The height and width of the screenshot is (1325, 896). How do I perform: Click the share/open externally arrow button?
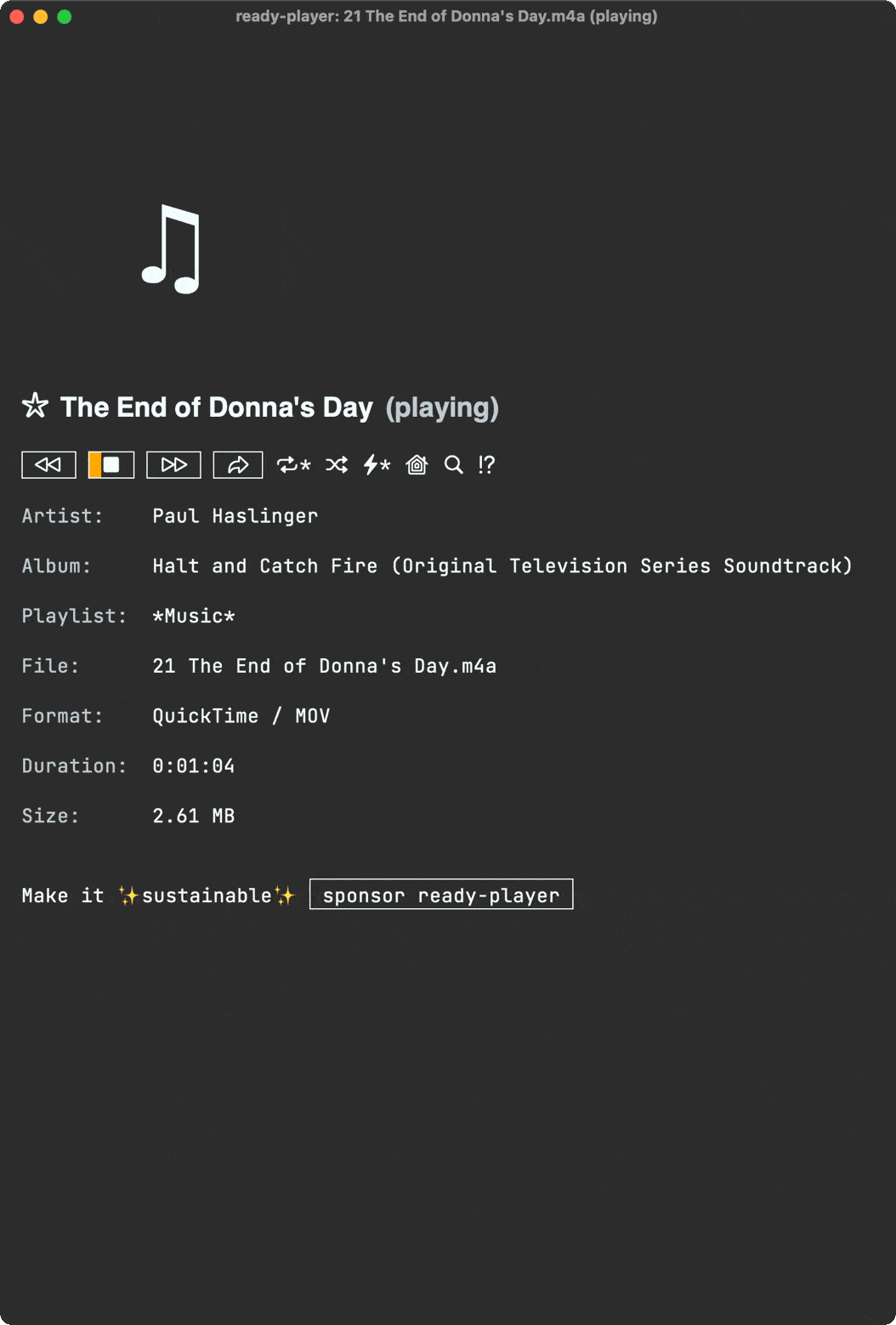[x=237, y=464]
